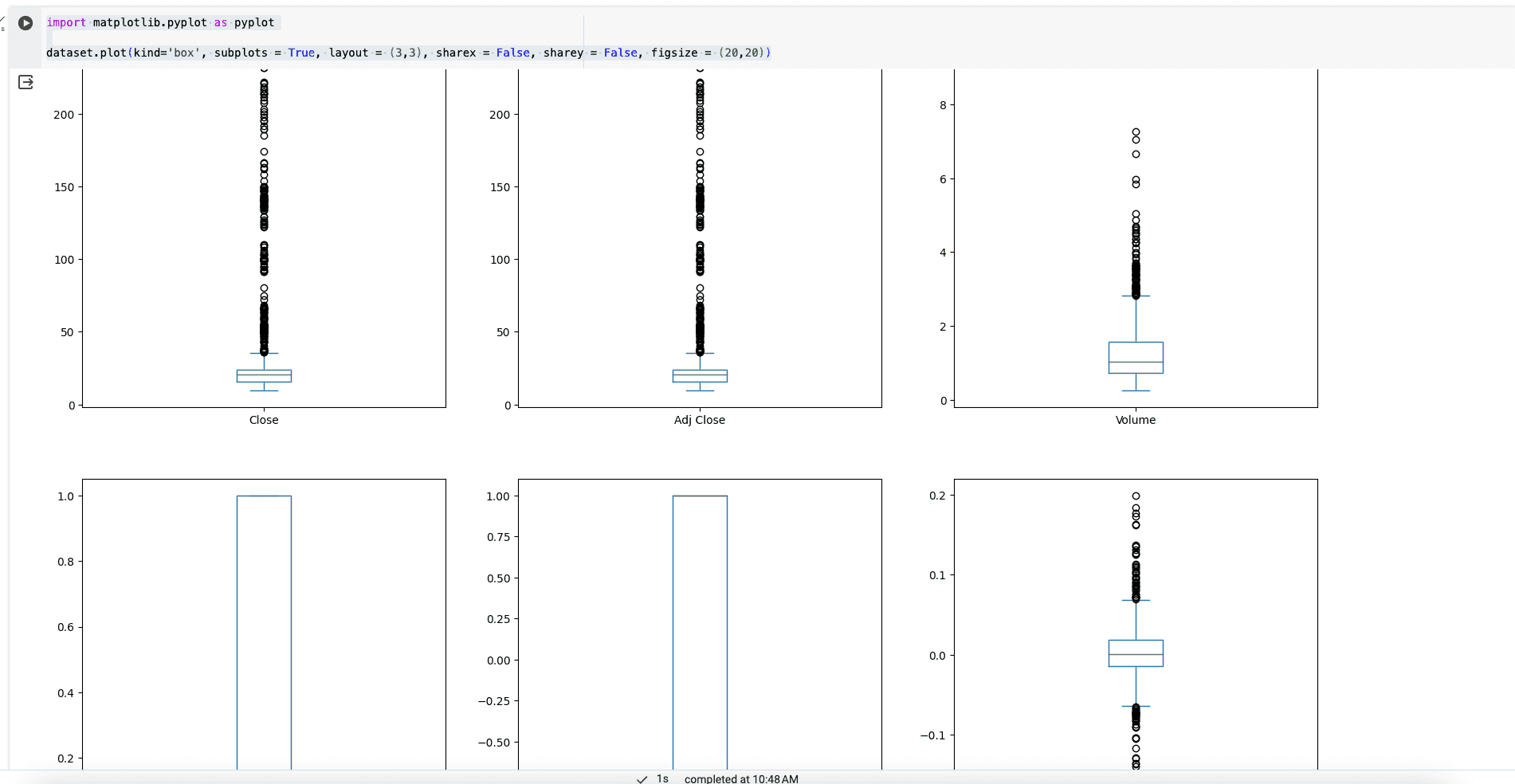Click the 'subplots = True' argument
The width and height of the screenshot is (1515, 784).
(265, 53)
